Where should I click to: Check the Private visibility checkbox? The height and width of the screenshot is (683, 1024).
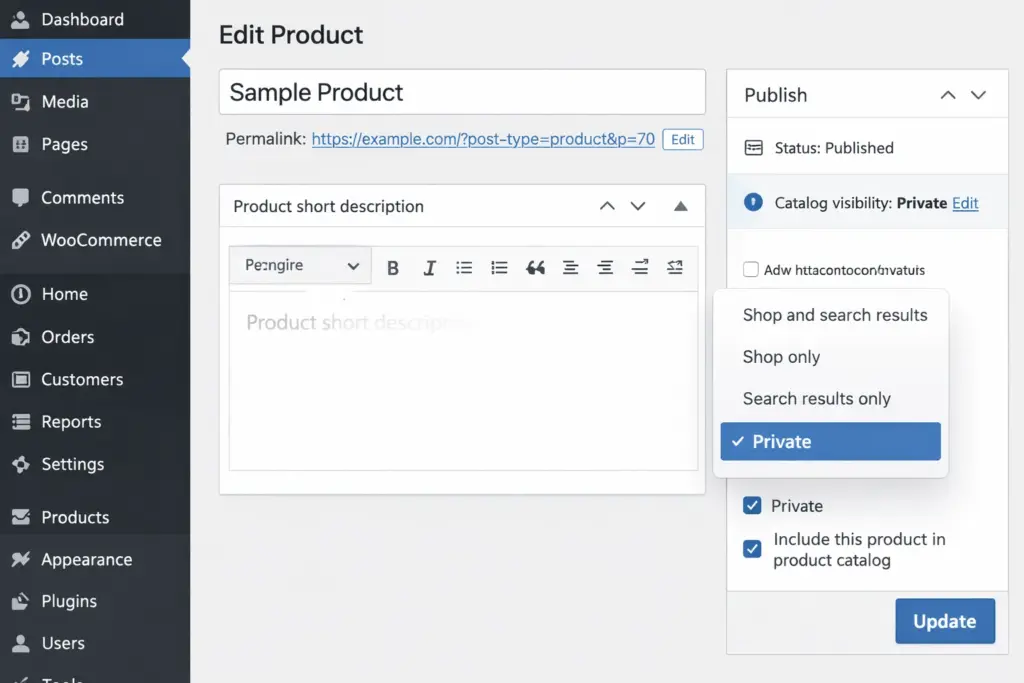coord(752,506)
